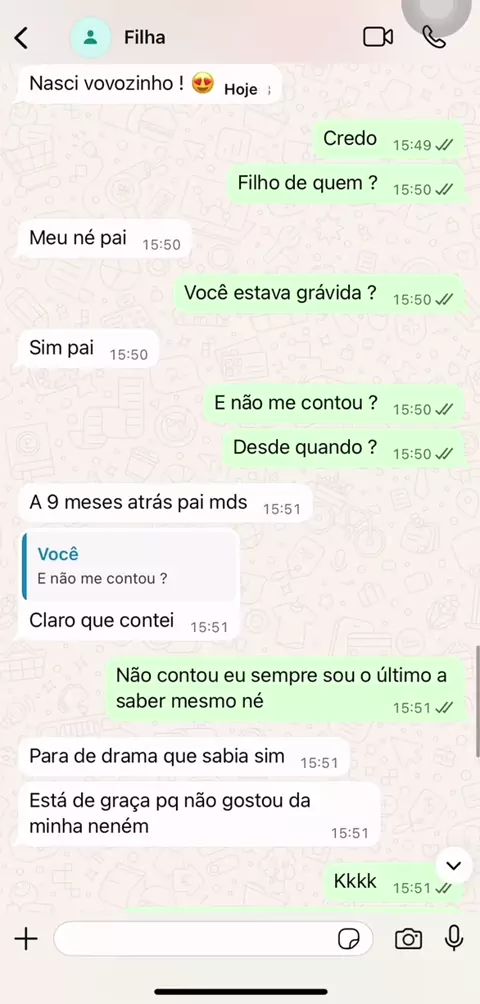Select the 'Filho de quem ?' message

(x=346, y=186)
